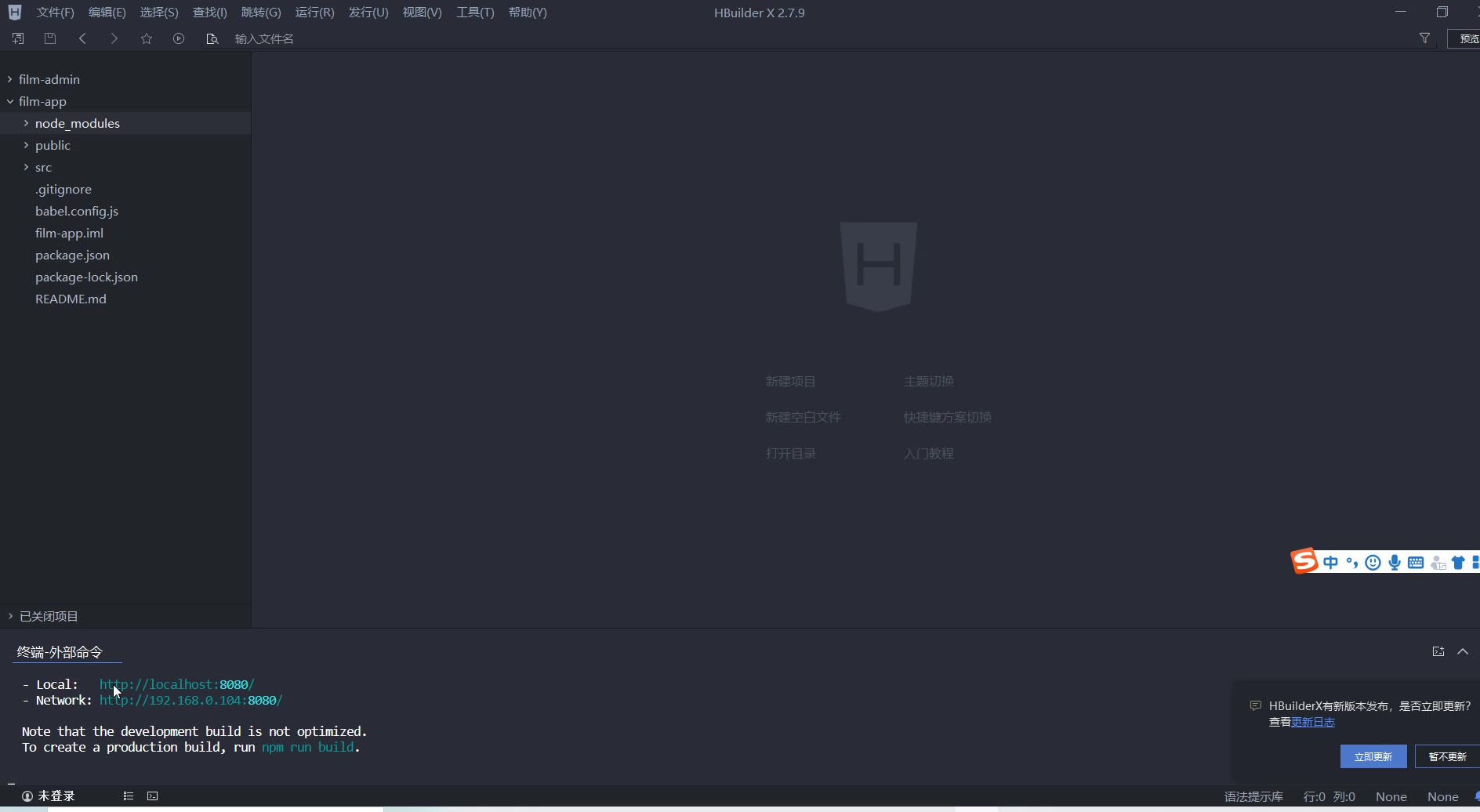This screenshot has height=812, width=1480.
Task: Click the user login icon in status bar
Action: [27, 796]
